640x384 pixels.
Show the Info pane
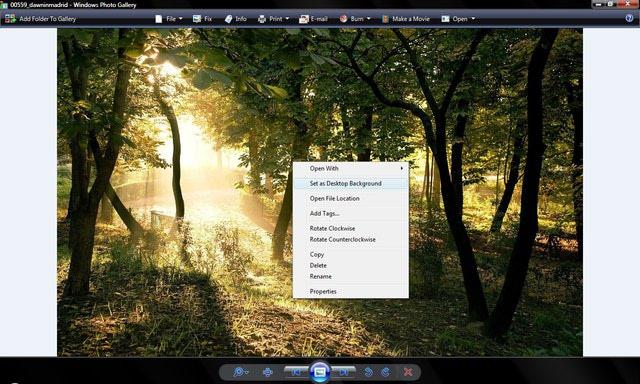[x=236, y=19]
